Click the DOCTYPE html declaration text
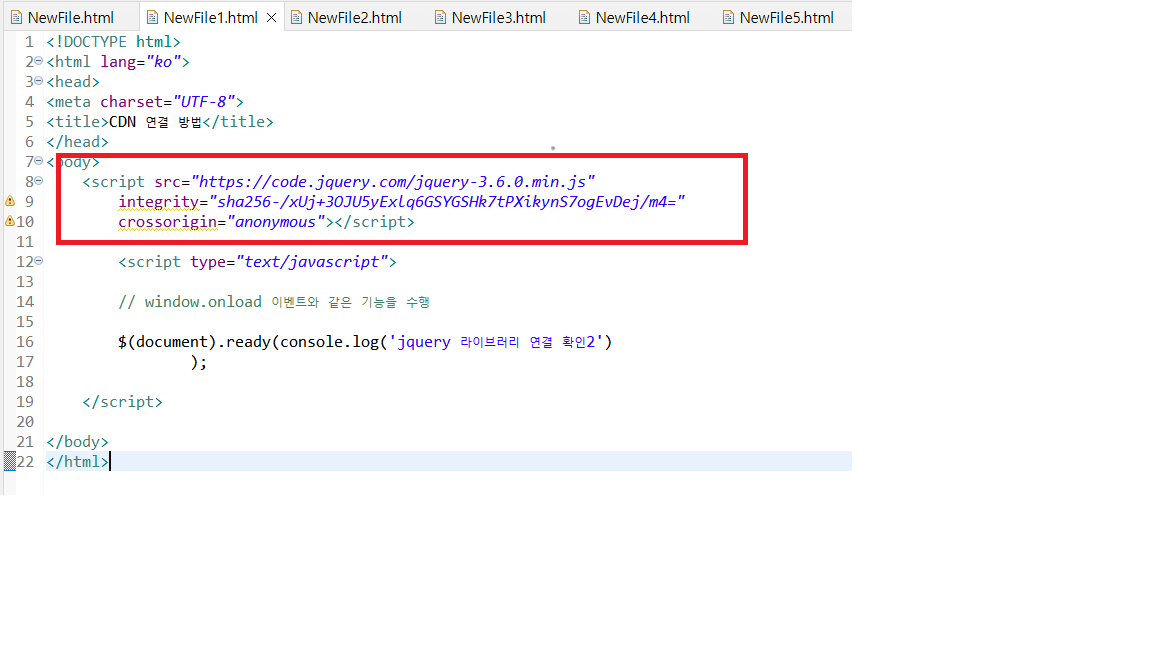The image size is (1152, 648). [x=113, y=42]
